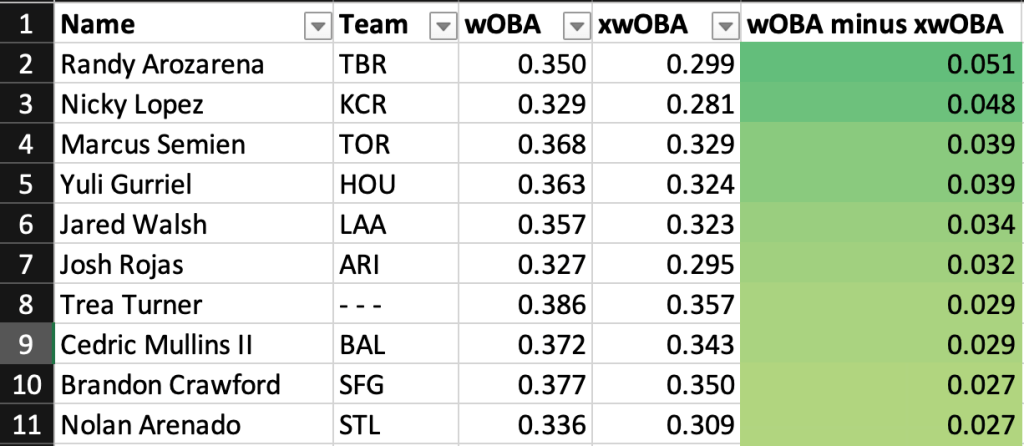The image size is (1024, 446).
Task: Open the Team column filter dropdown
Action: tap(441, 25)
